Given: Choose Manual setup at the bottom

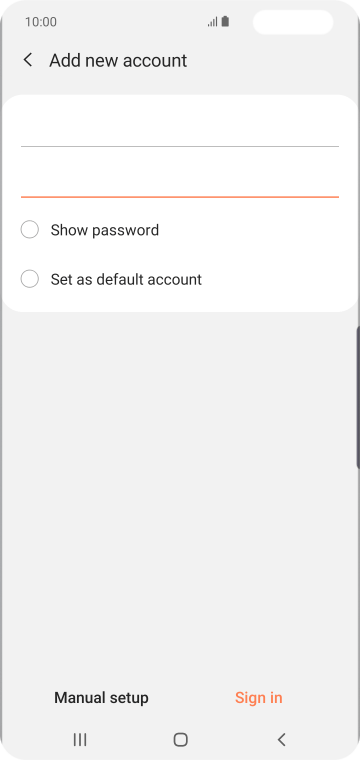Looking at the screenshot, I should (101, 697).
